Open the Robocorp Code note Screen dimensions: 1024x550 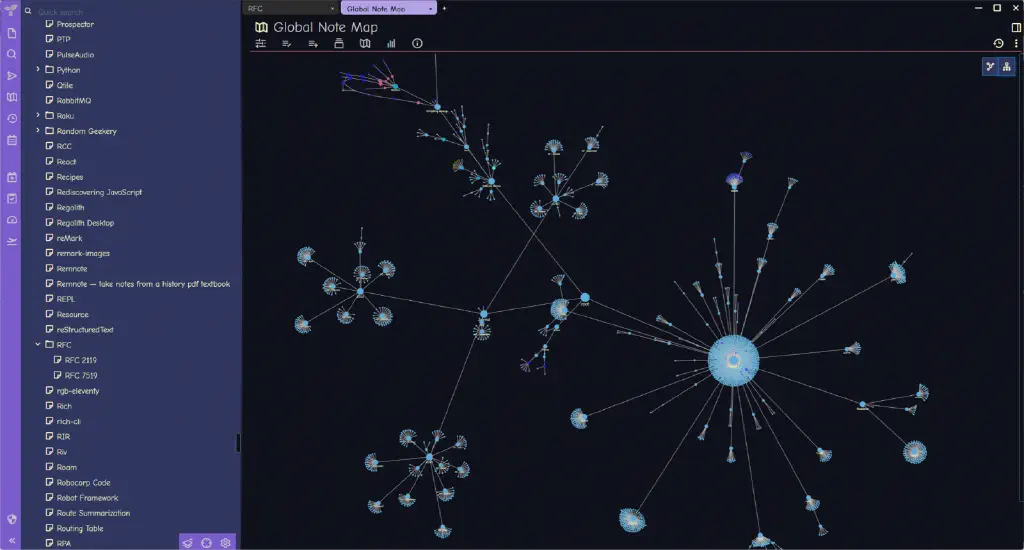[84, 483]
